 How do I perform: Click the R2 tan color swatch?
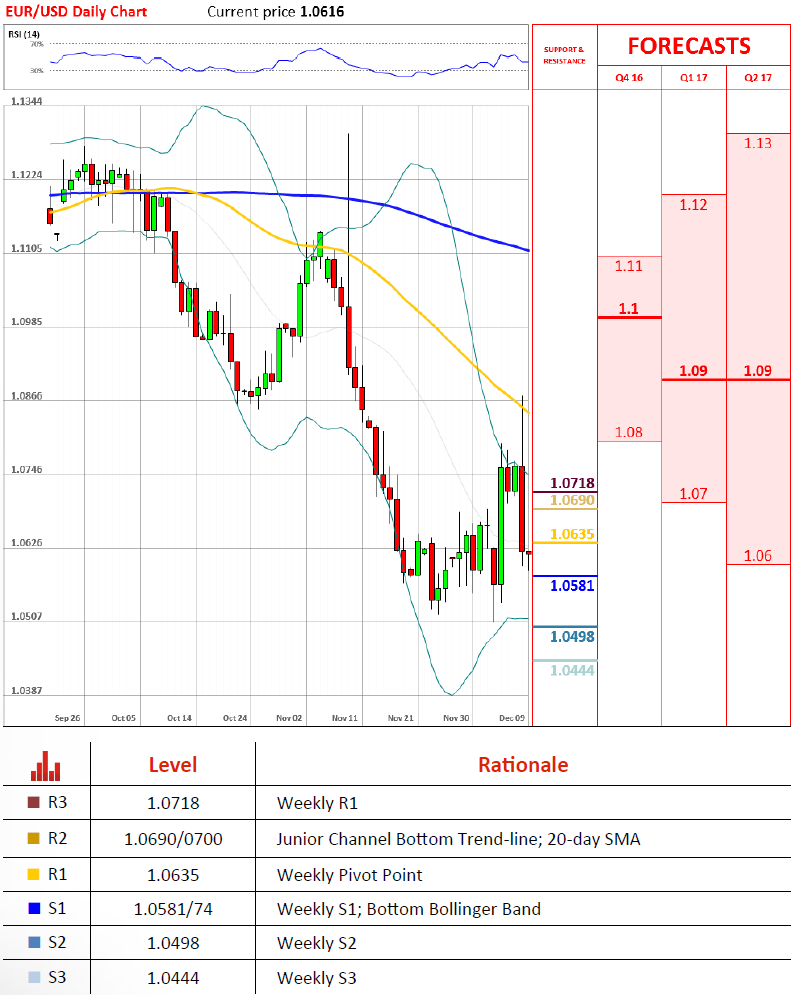[x=34, y=838]
